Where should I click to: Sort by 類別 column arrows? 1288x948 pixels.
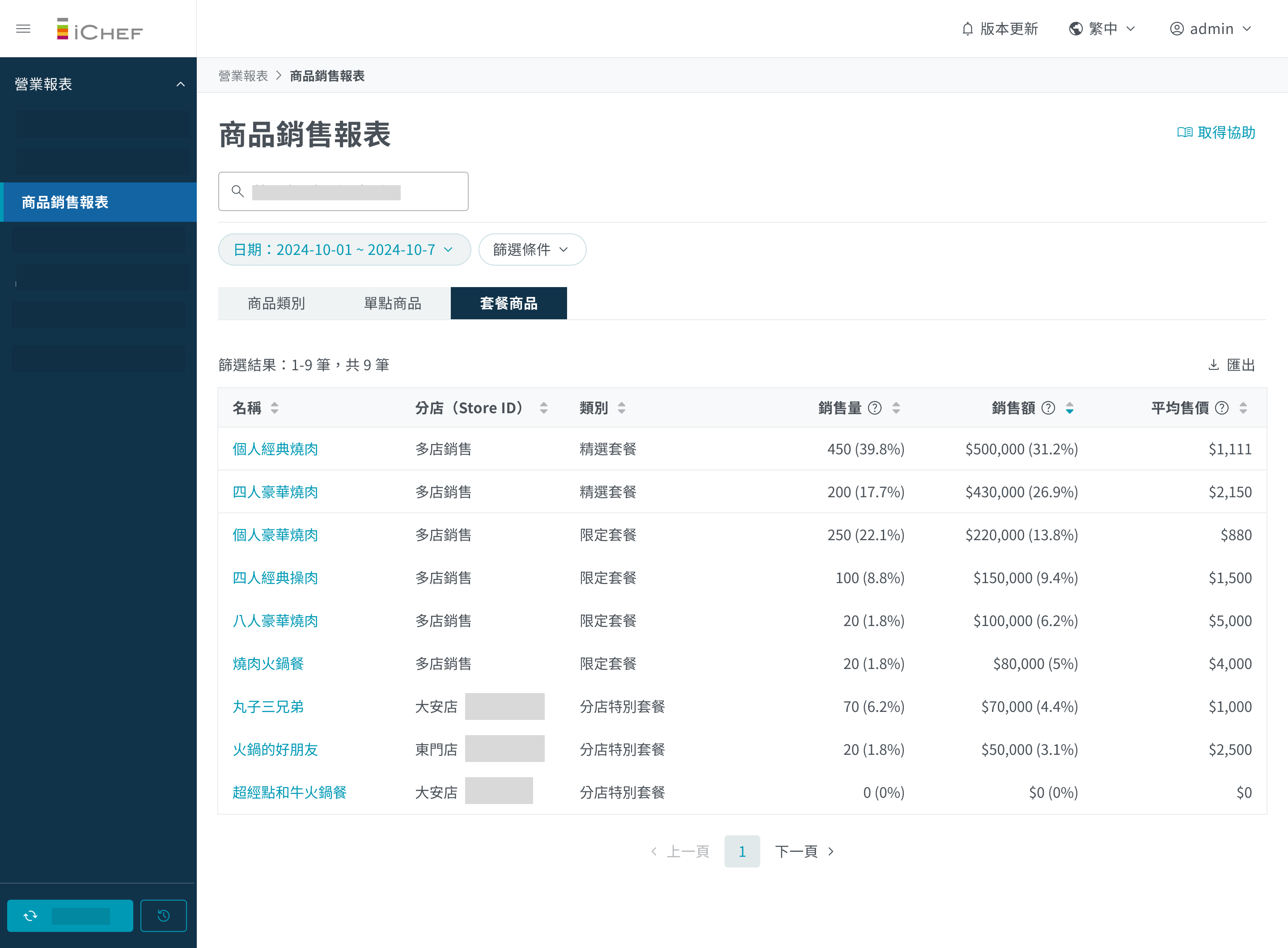622,408
